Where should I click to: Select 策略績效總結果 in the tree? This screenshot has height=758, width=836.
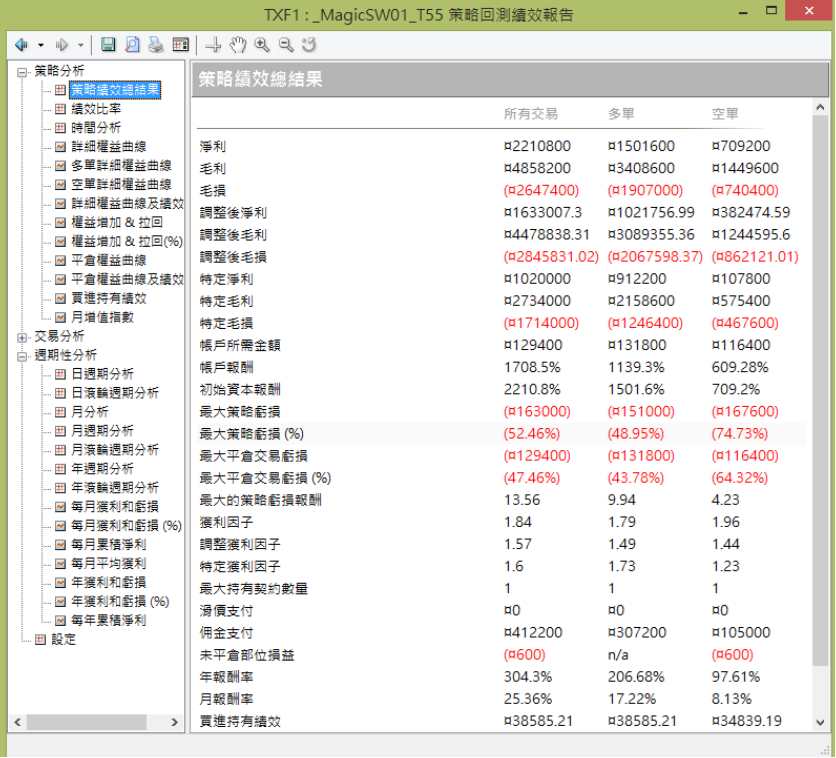pyautogui.click(x=115, y=90)
